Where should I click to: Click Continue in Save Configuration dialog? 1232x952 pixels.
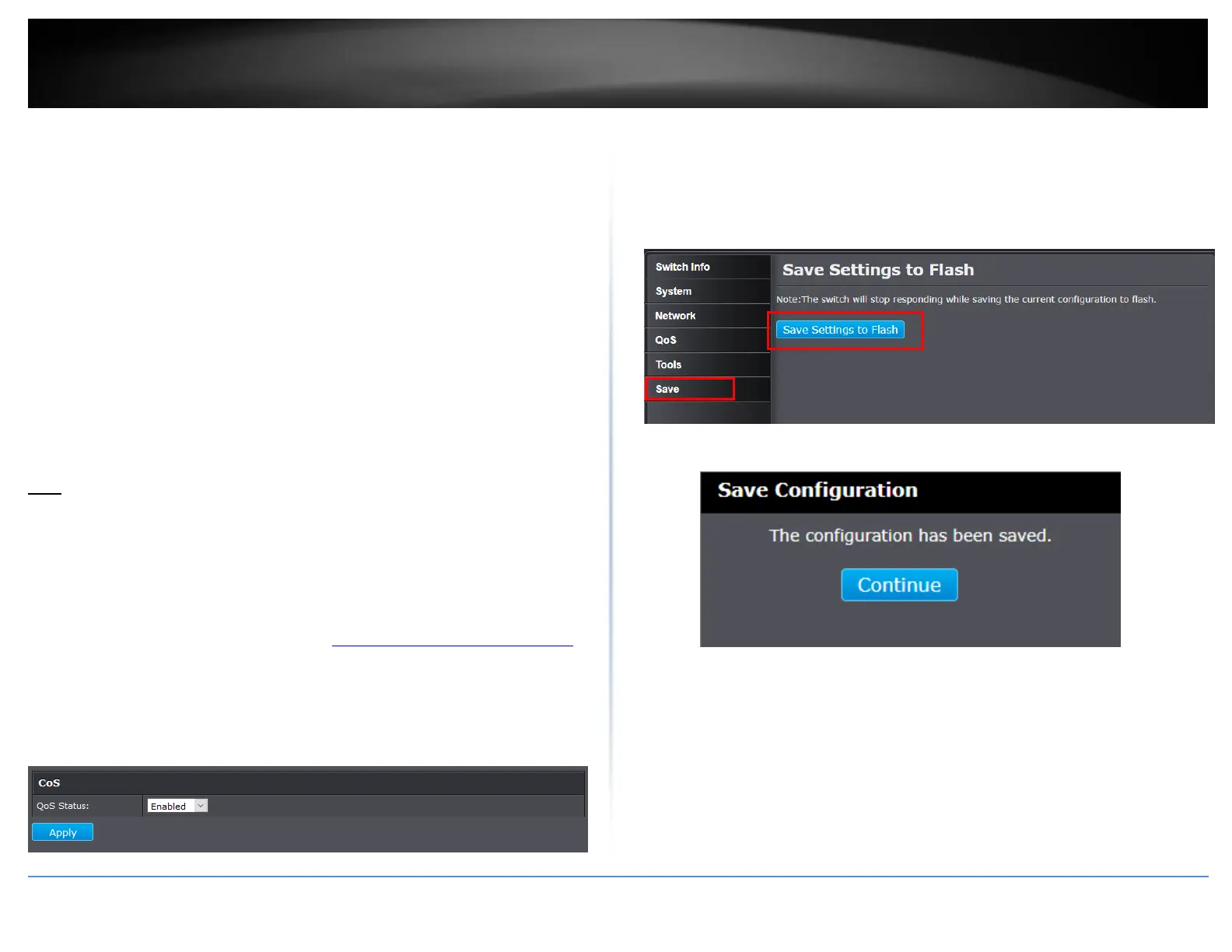[x=899, y=585]
